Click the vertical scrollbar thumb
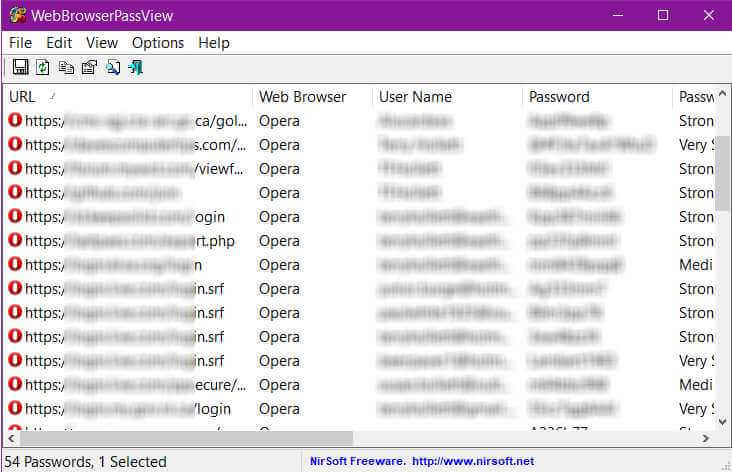 click(723, 172)
